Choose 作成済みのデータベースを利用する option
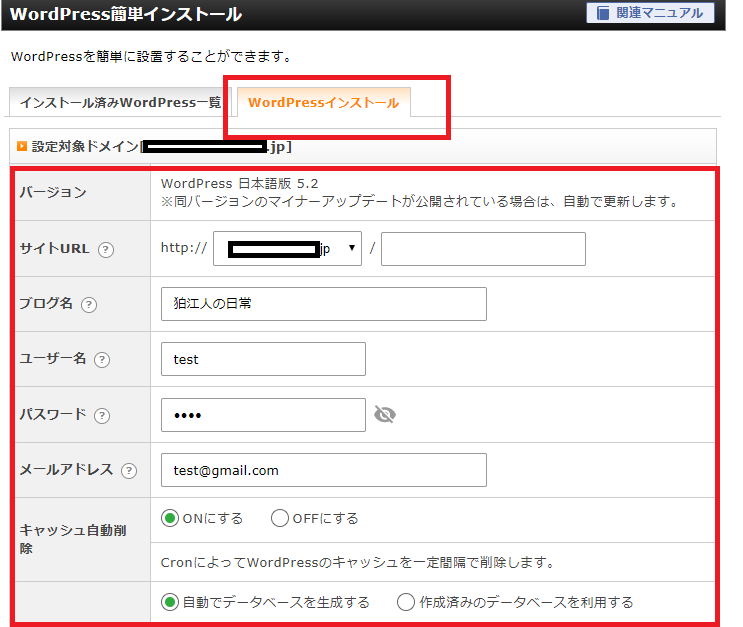 pos(406,602)
